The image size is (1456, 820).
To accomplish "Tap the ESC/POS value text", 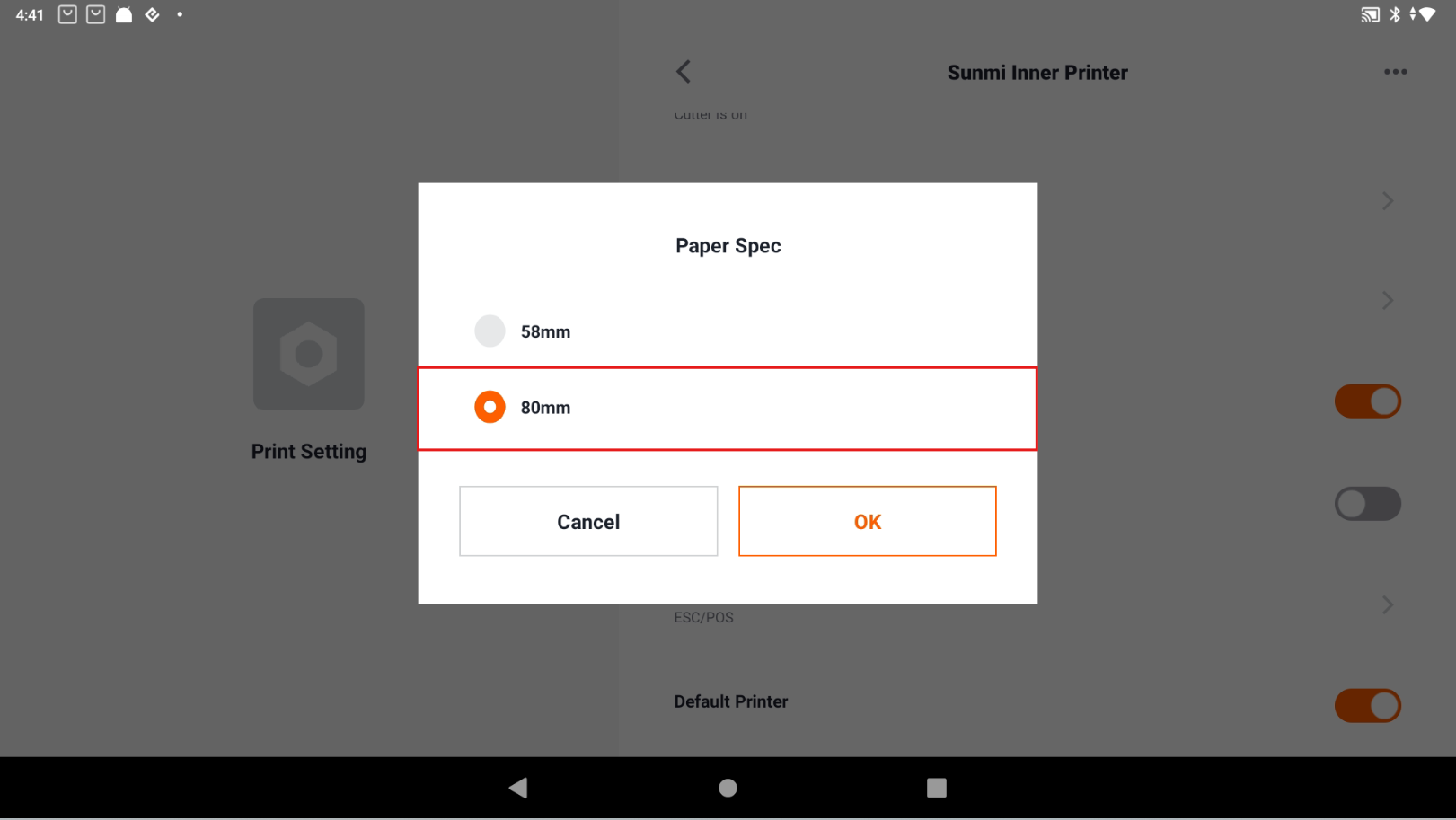I will 703,618.
